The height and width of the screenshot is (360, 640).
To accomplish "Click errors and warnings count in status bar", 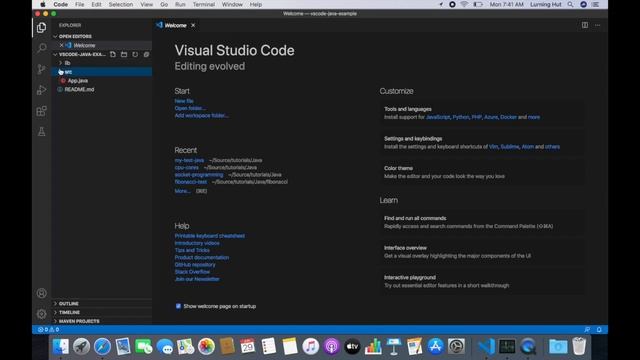I will pyautogui.click(x=49, y=329).
